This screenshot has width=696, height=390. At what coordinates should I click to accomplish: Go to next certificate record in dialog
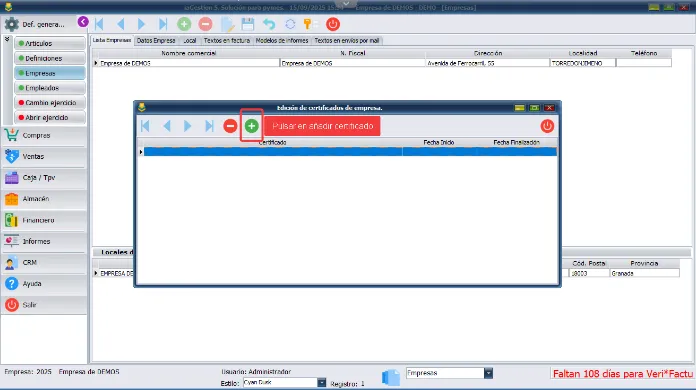point(187,126)
